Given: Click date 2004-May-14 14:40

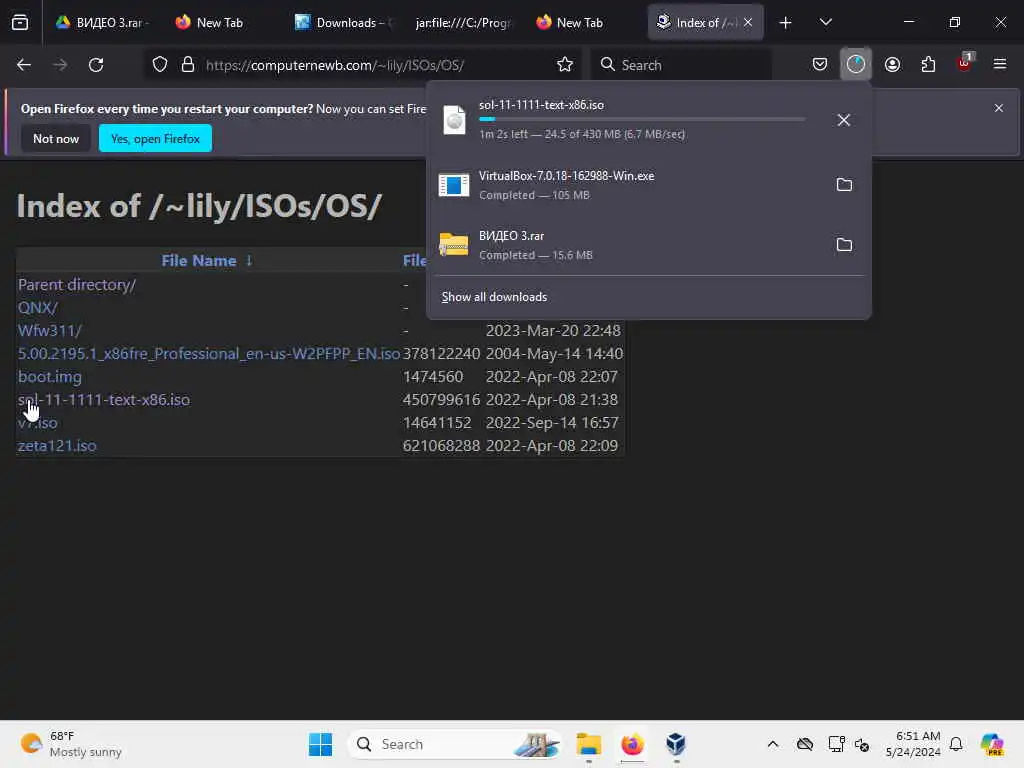Looking at the screenshot, I should pos(554,354).
